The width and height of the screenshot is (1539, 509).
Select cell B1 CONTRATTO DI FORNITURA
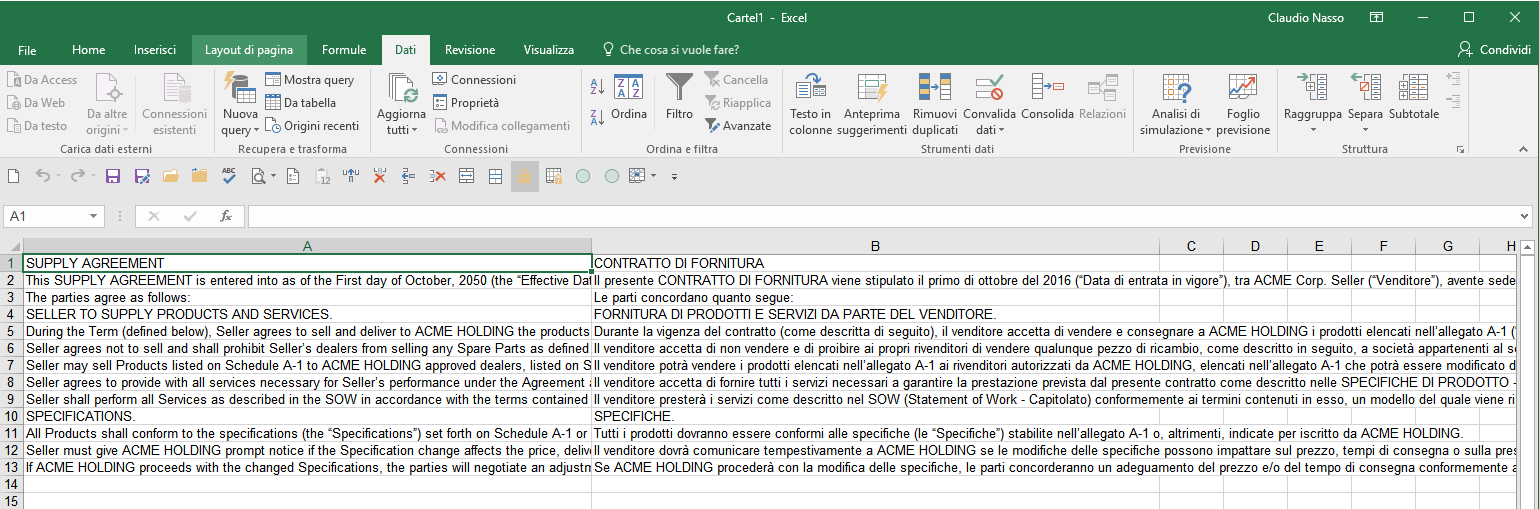875,263
